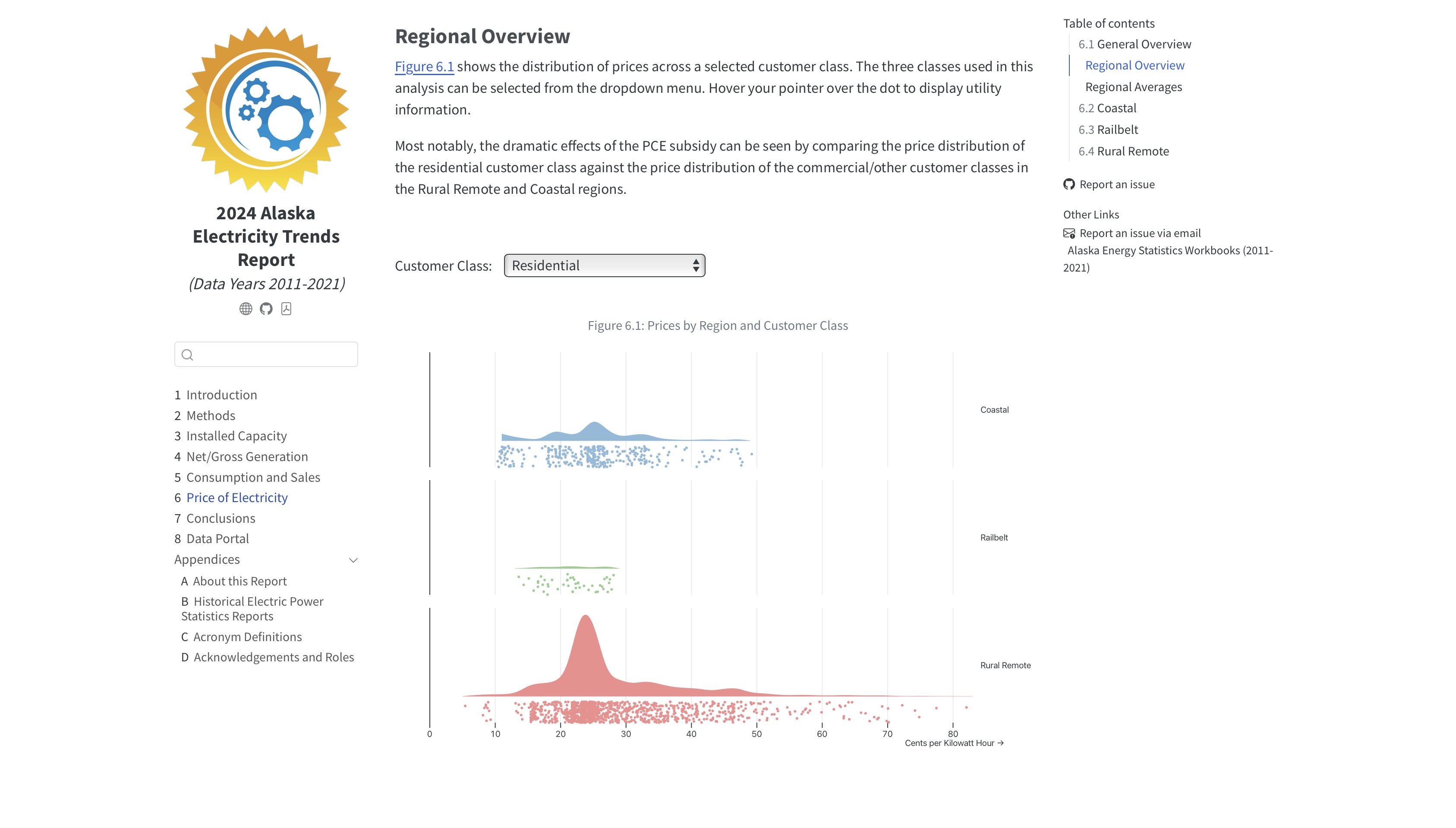Screen dimensions: 1456x828
Task: Collapse the Appendices section chevron
Action: [x=353, y=560]
